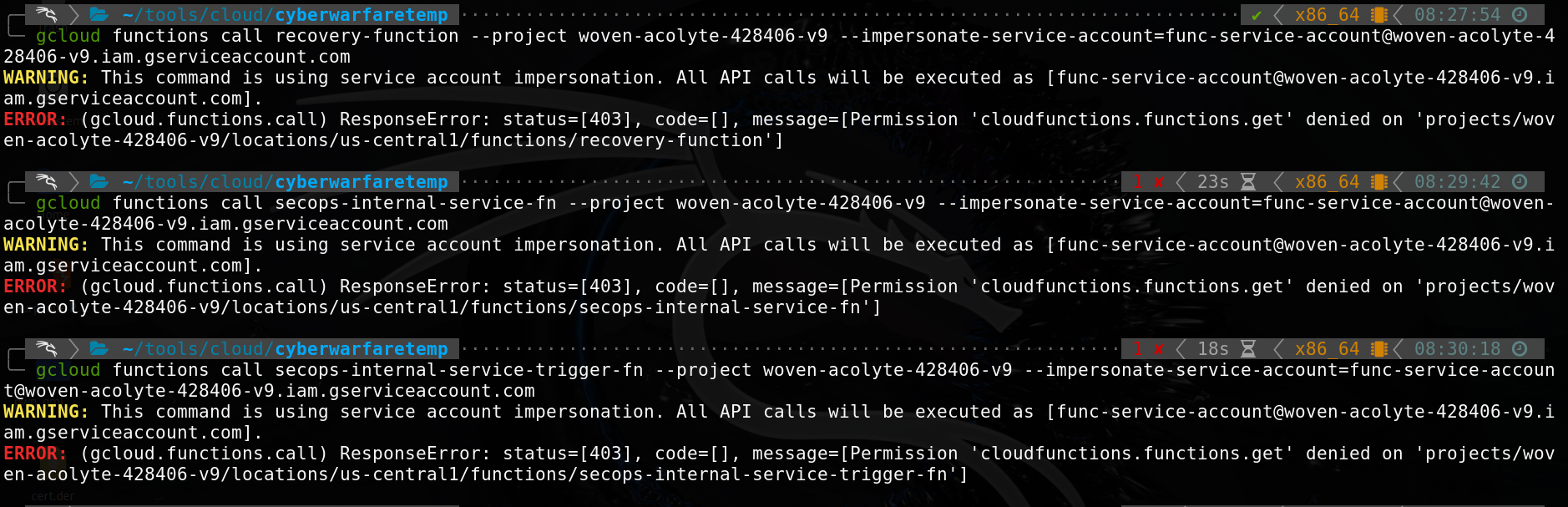Click the 08:29:42 timestamp
The height and width of the screenshot is (507, 1568).
[x=1457, y=182]
